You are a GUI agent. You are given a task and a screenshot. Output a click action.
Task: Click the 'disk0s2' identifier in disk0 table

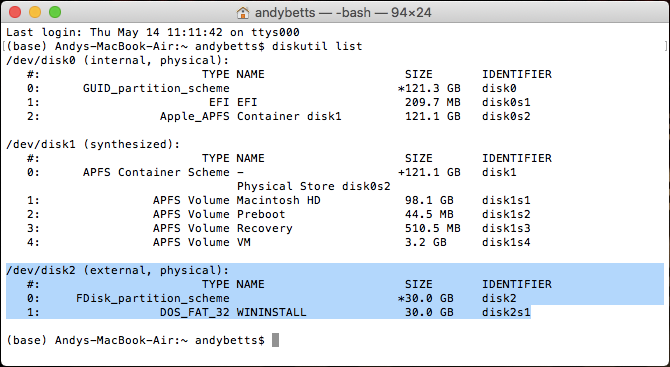pyautogui.click(x=506, y=116)
